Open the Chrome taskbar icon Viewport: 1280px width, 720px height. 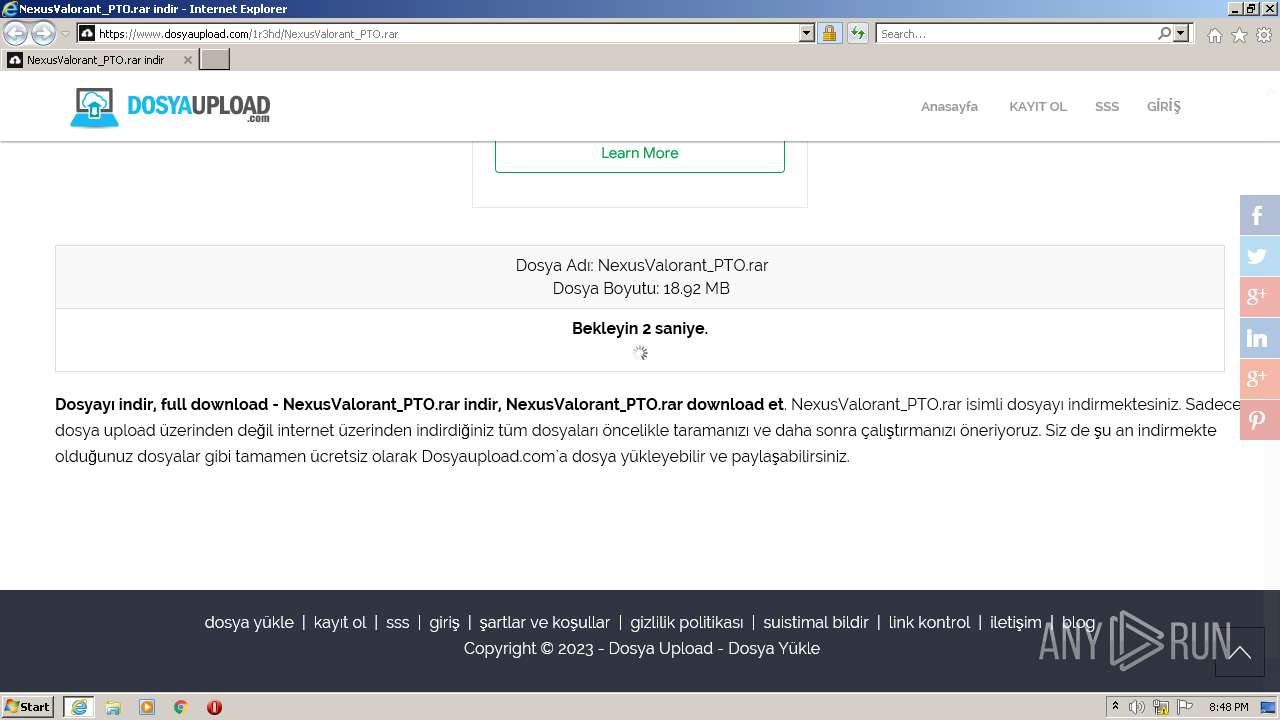[x=181, y=707]
